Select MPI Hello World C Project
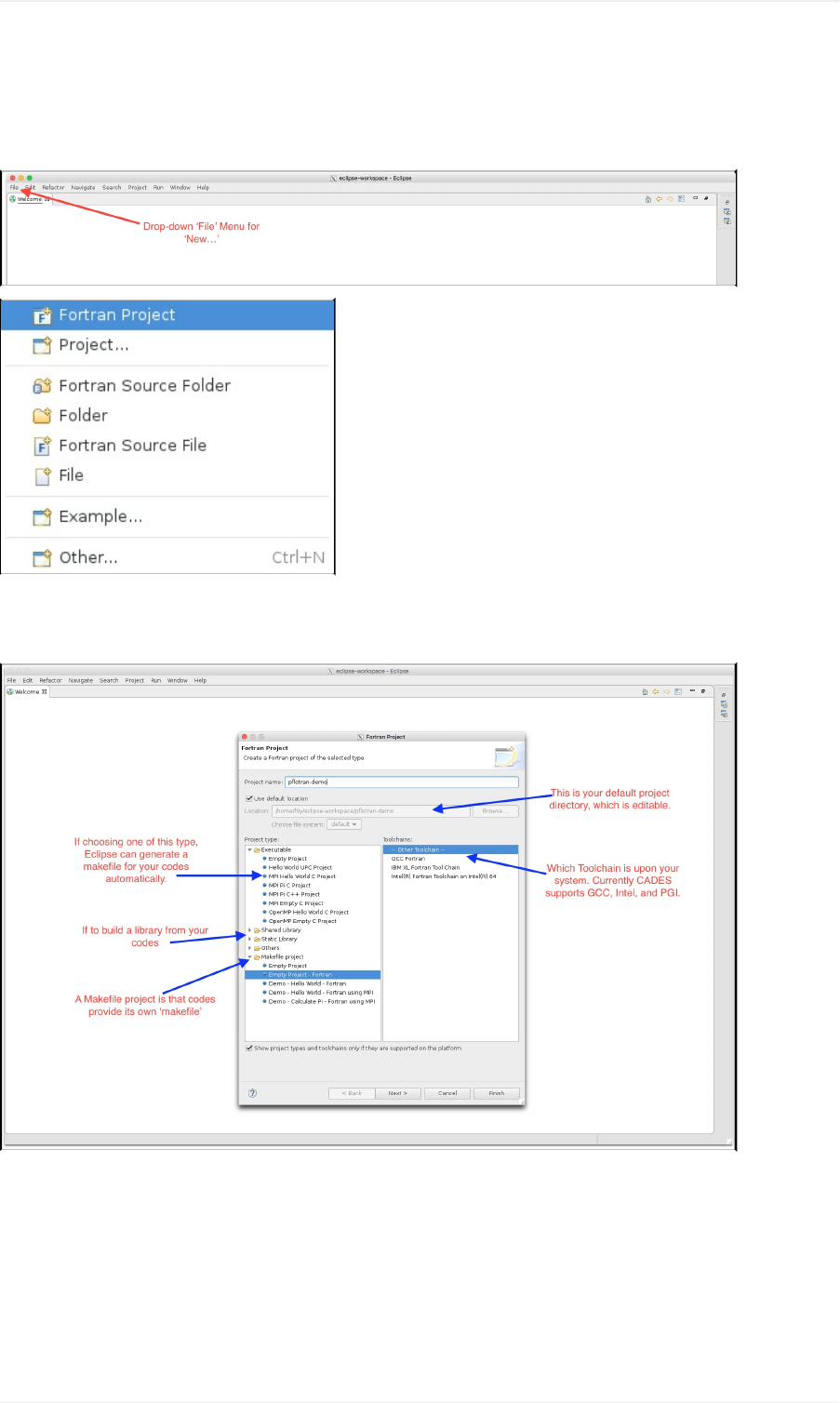The image size is (840, 1403). click(x=301, y=876)
